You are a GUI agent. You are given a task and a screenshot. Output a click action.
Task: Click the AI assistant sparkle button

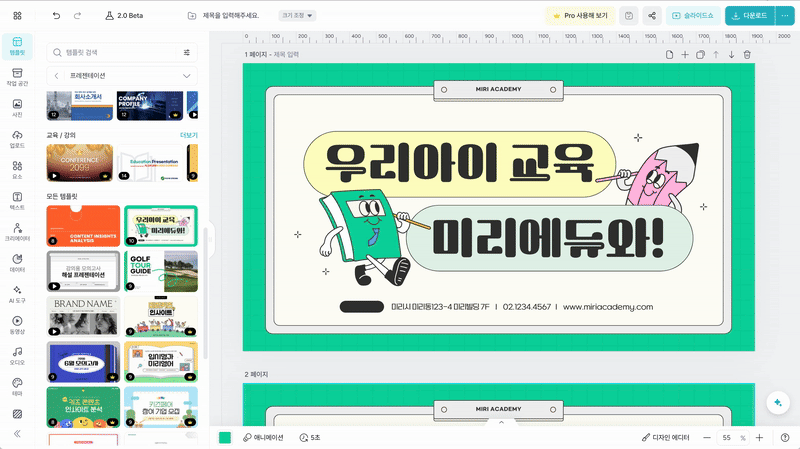776,401
